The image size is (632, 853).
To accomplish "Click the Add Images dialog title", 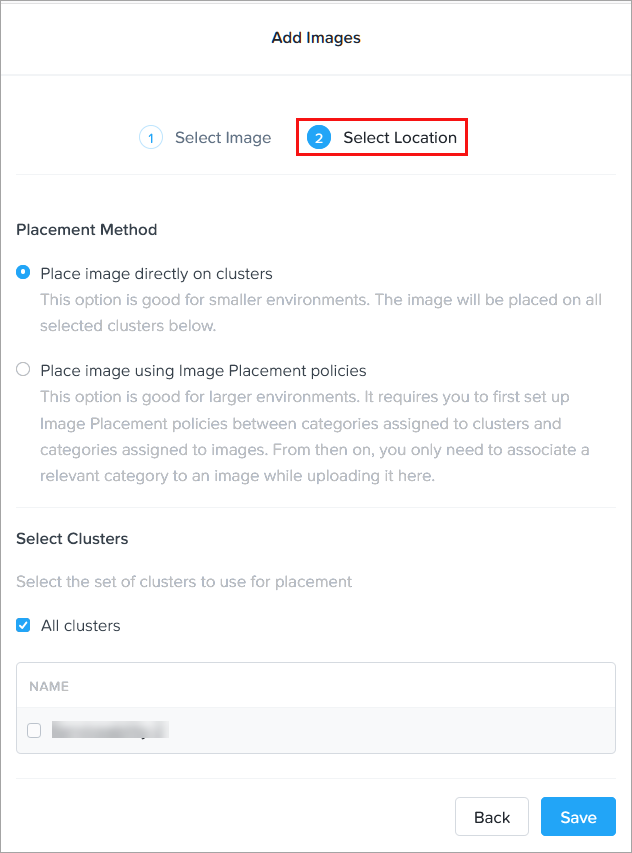I will pyautogui.click(x=316, y=38).
